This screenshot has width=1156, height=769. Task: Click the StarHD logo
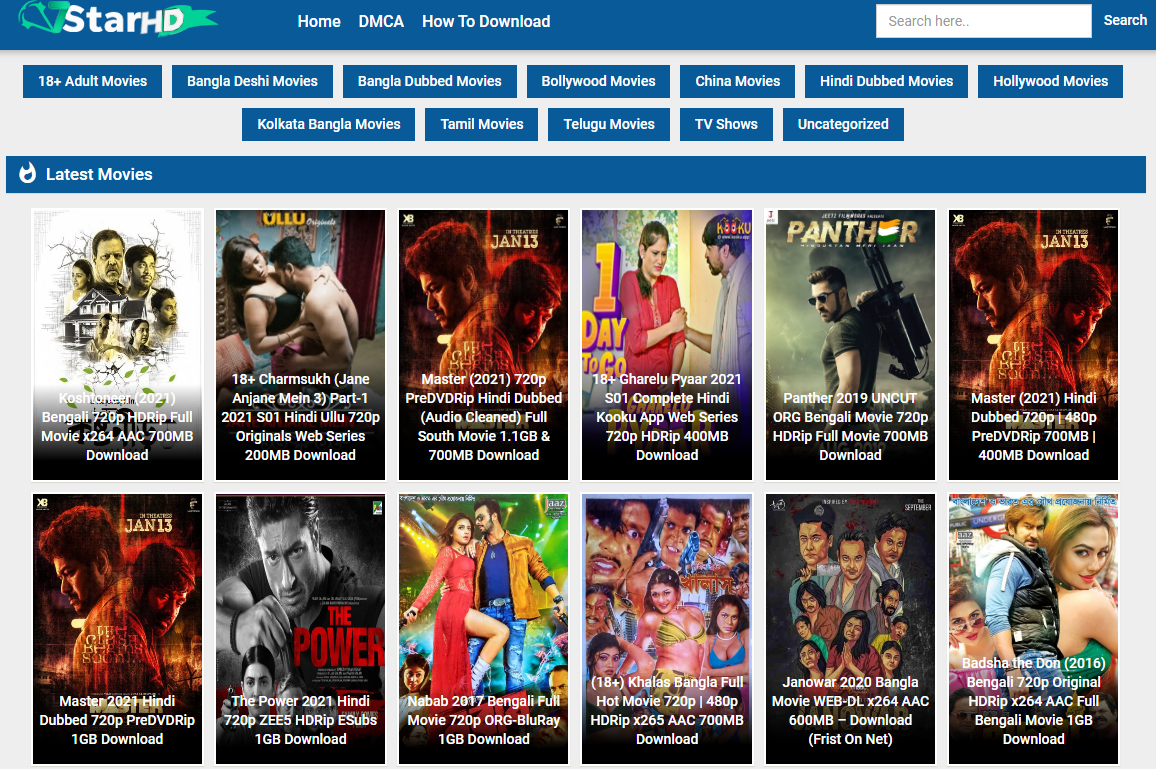pos(118,18)
